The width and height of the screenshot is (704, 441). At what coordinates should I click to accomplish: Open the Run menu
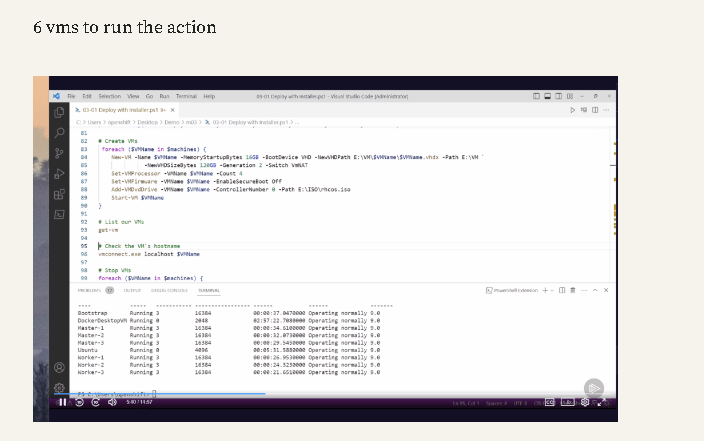(x=164, y=96)
